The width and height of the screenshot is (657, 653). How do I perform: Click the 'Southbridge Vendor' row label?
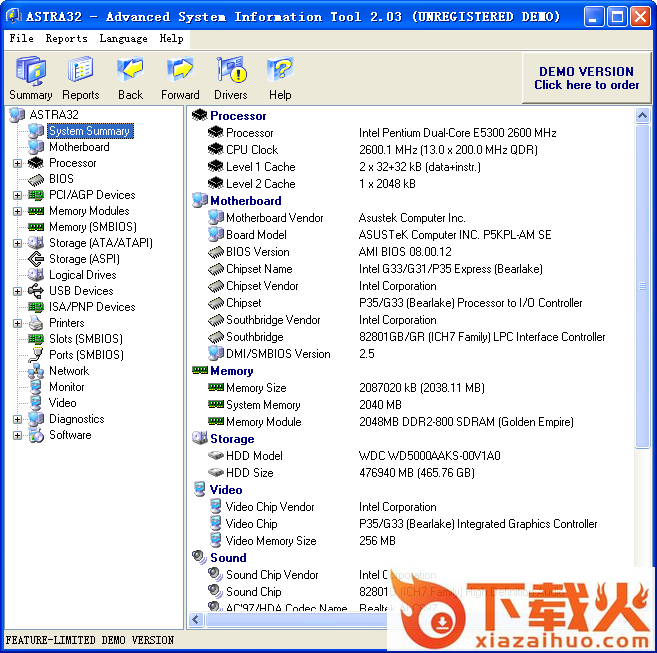pos(273,320)
